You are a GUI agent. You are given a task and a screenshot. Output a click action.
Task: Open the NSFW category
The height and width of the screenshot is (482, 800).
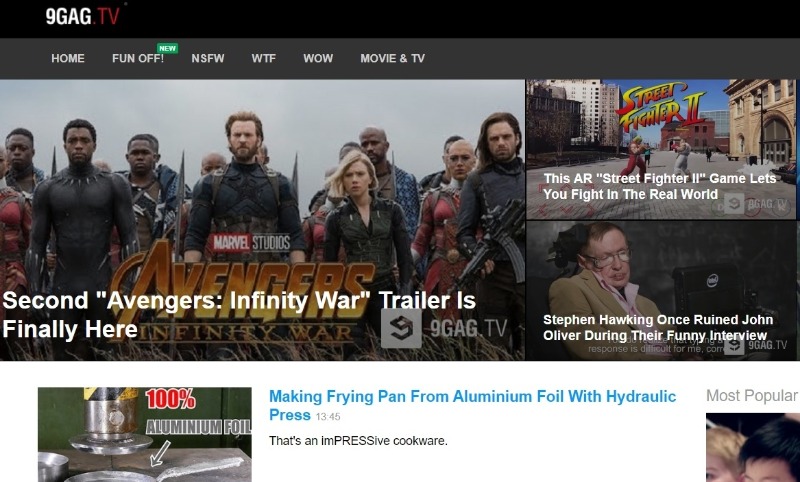click(x=208, y=58)
